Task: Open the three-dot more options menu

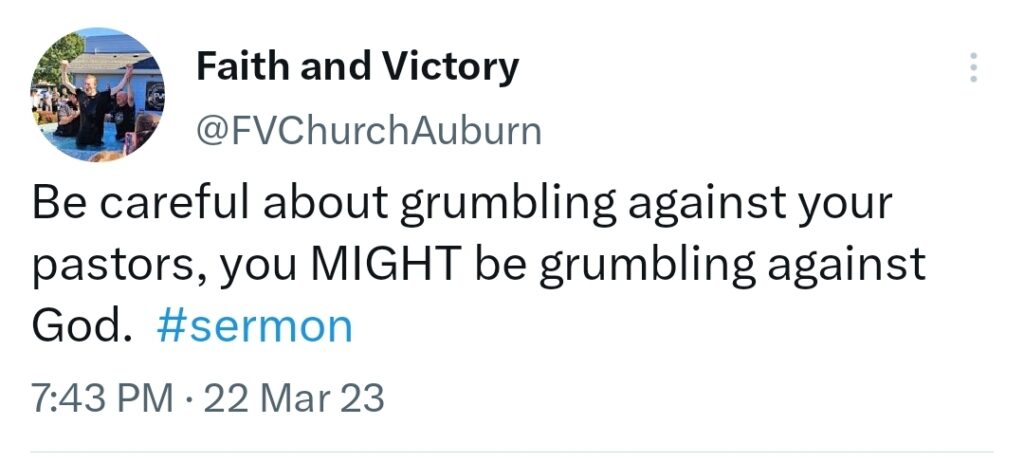Action: (x=973, y=67)
